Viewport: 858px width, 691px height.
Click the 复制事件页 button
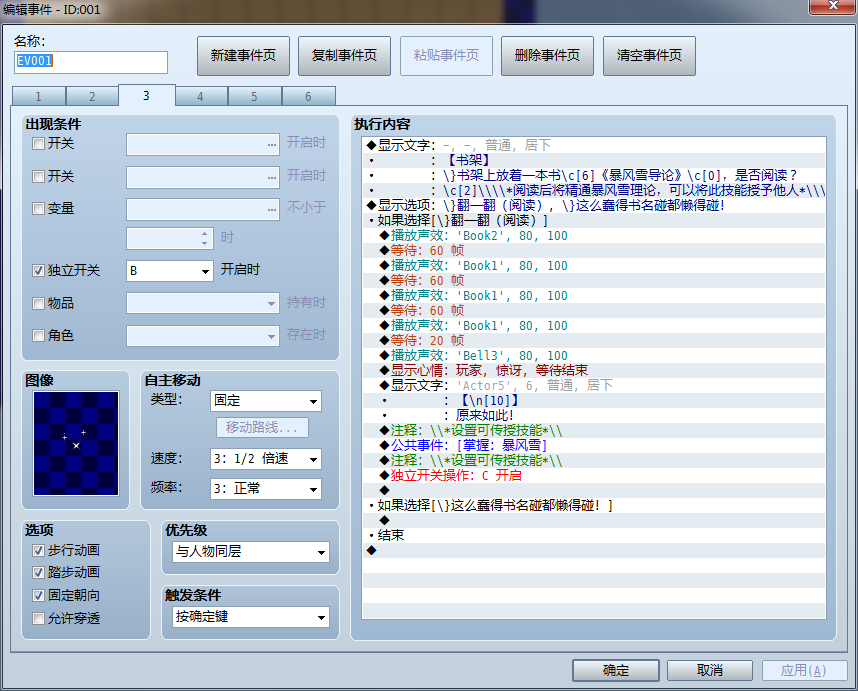click(345, 56)
